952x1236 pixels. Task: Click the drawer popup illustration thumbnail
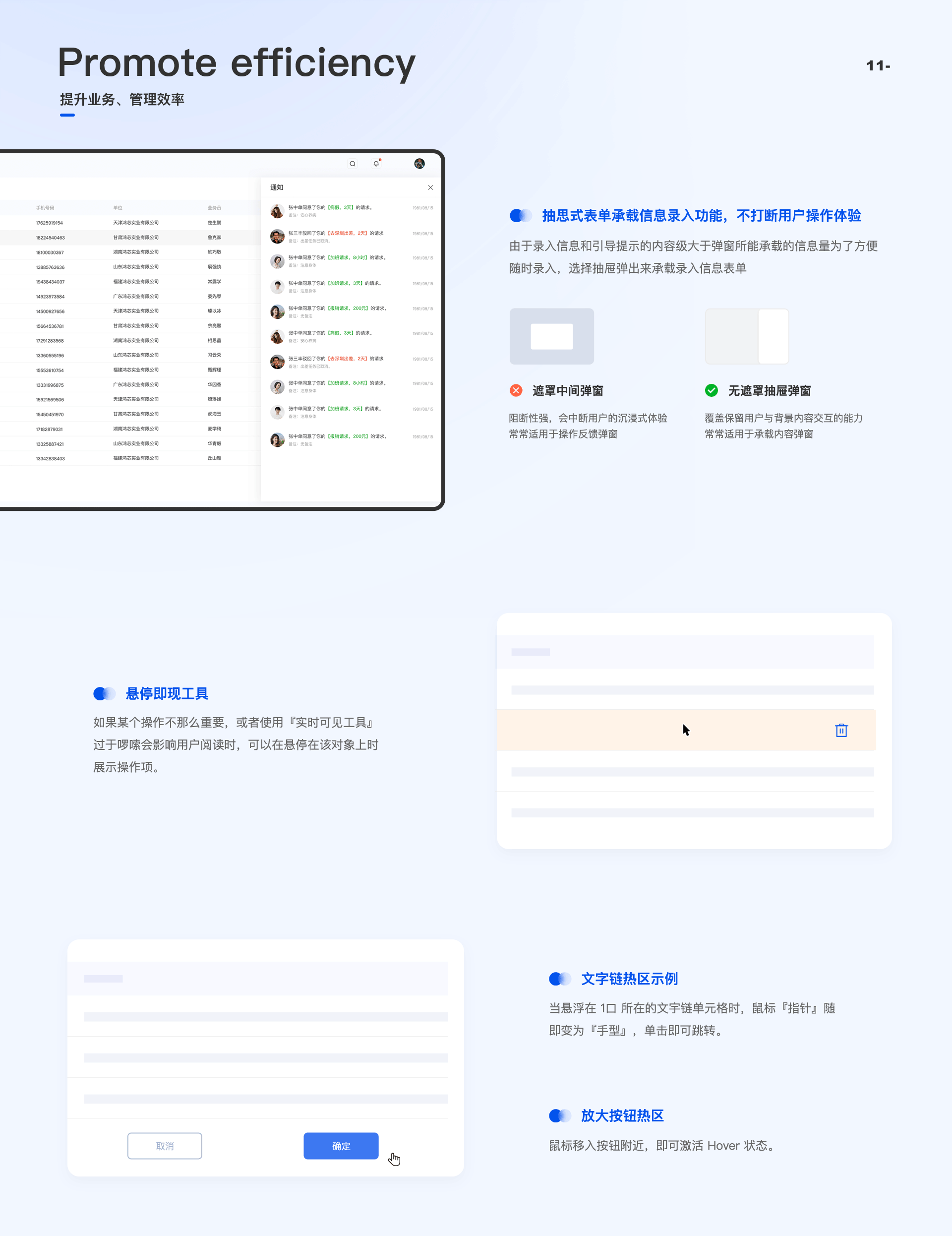pyautogui.click(x=747, y=336)
